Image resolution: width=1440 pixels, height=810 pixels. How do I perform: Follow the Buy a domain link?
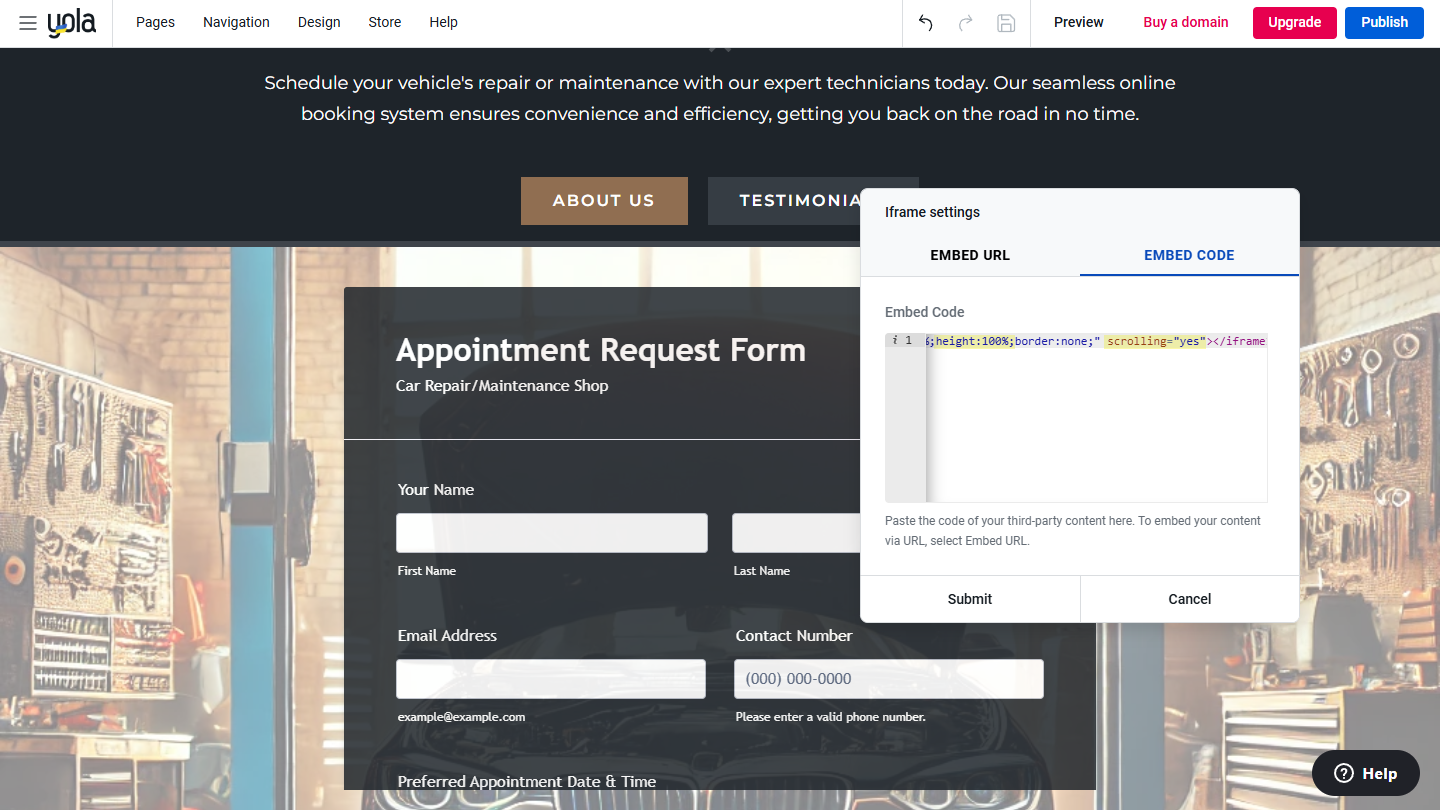(1186, 21)
